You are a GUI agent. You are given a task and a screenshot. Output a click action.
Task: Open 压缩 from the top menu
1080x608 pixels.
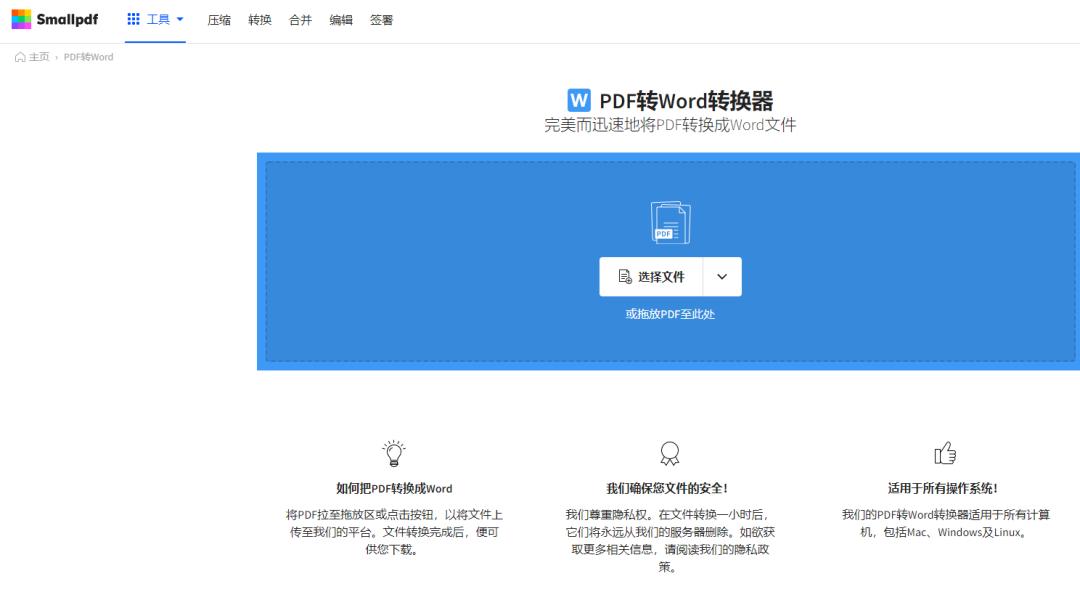[219, 19]
